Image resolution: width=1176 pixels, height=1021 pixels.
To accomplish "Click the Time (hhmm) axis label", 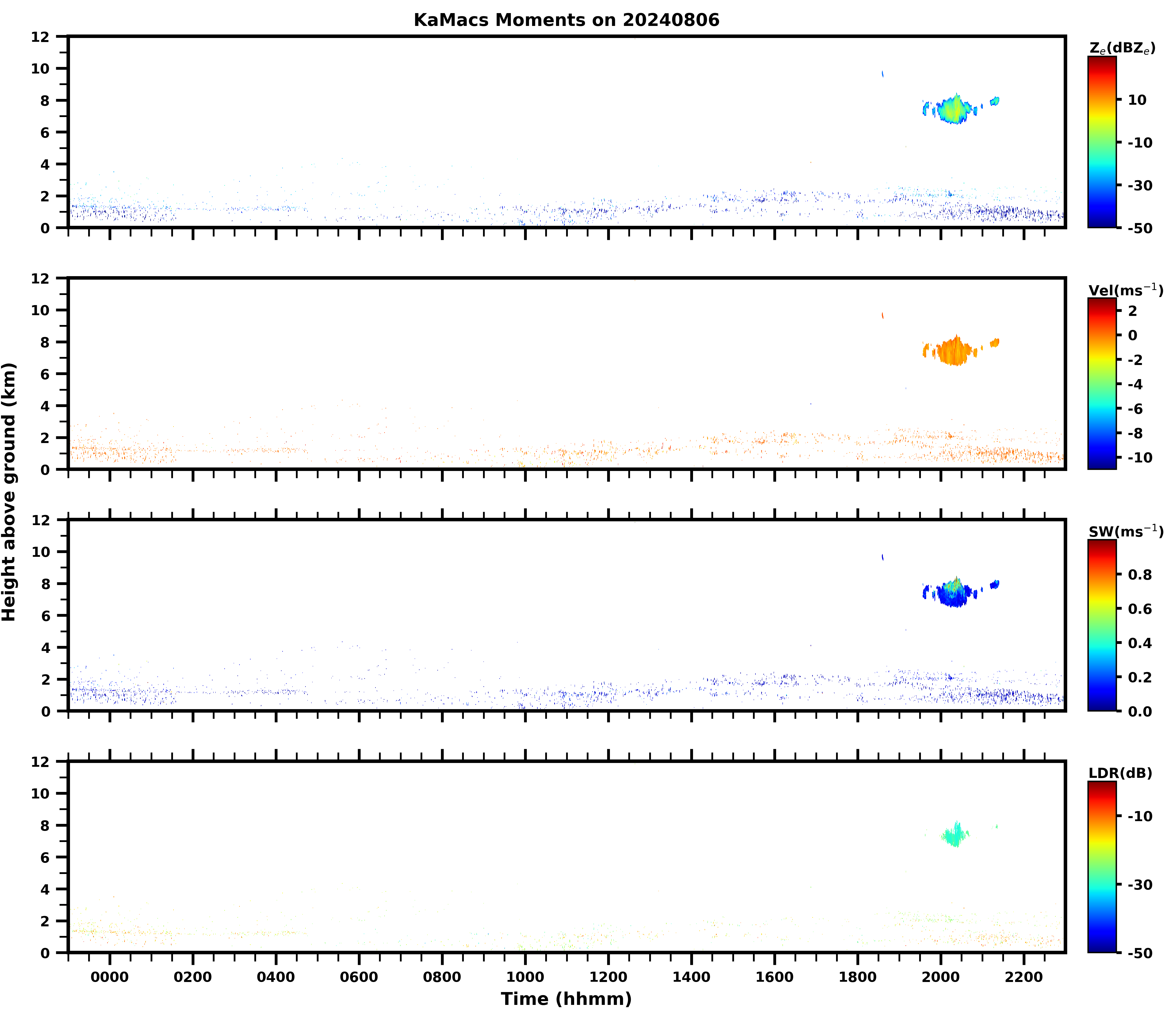I will coord(566,999).
